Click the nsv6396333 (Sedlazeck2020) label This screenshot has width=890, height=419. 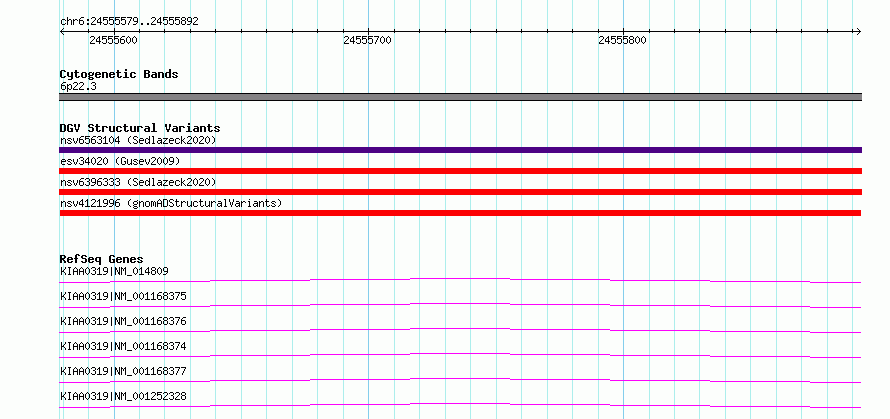[x=138, y=182]
